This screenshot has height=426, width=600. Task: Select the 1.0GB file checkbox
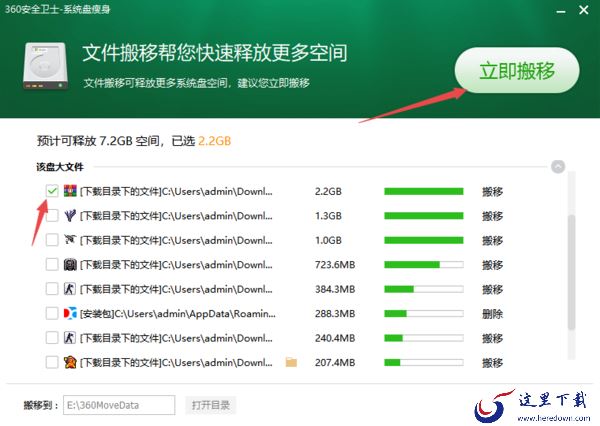coord(52,240)
